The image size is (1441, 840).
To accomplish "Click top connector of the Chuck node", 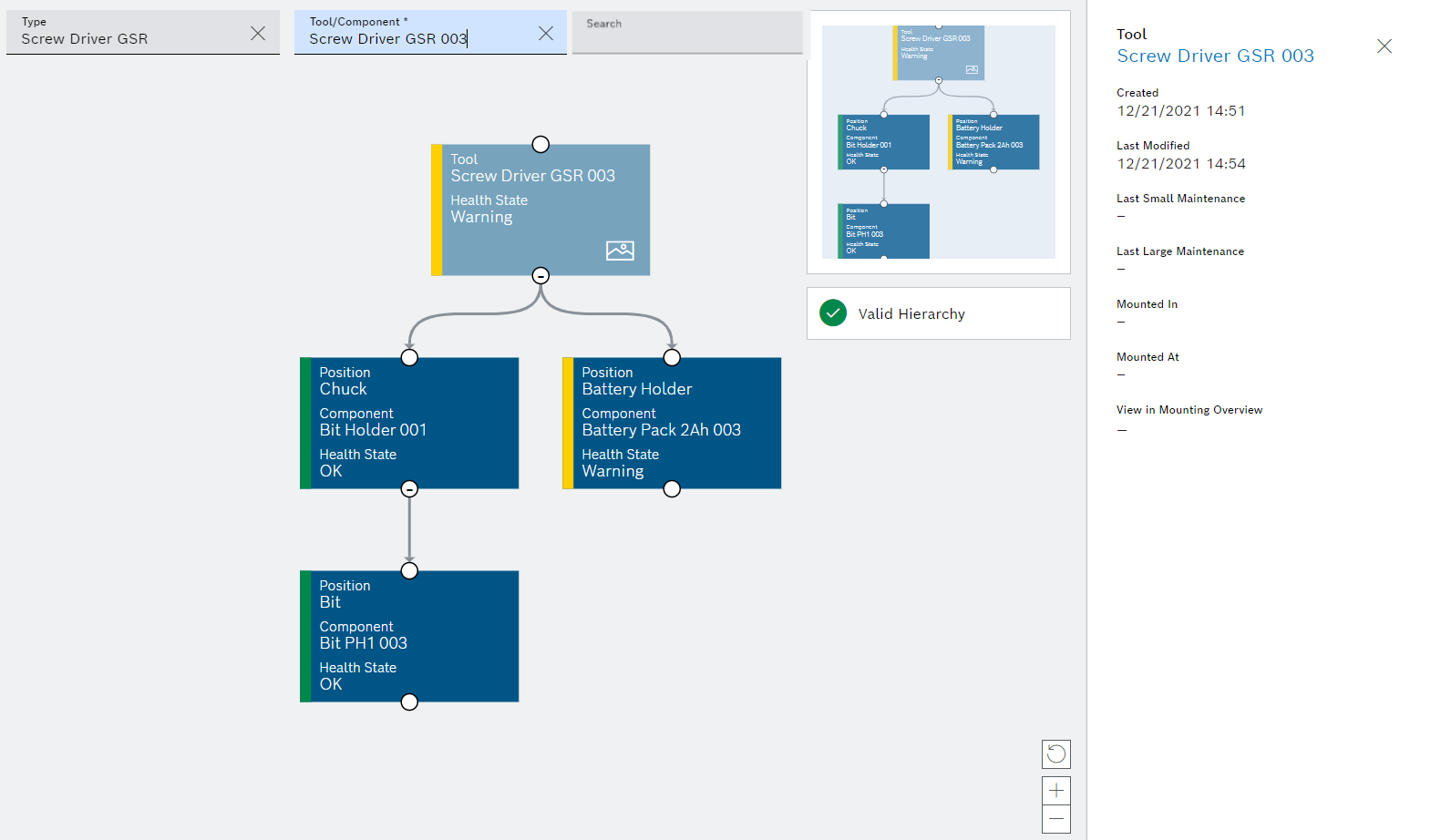I will [x=409, y=357].
